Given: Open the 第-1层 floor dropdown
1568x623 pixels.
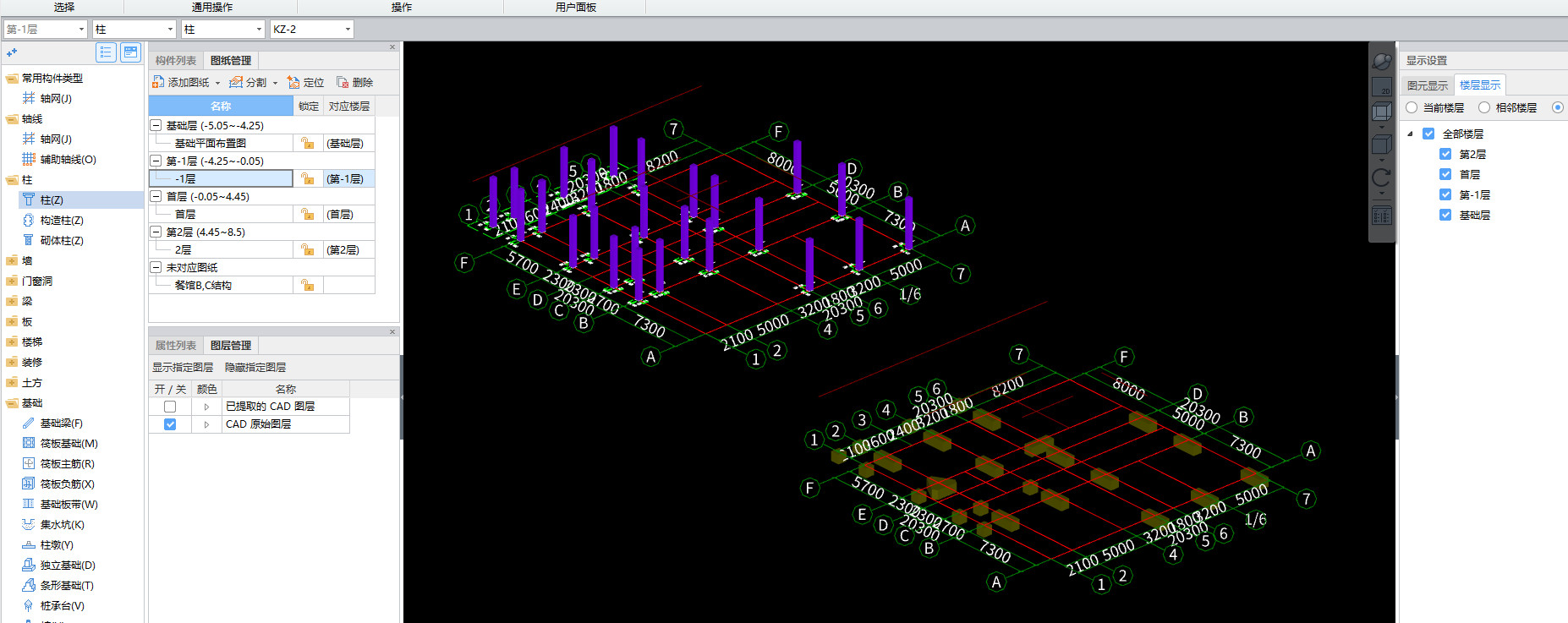Looking at the screenshot, I should (x=82, y=30).
